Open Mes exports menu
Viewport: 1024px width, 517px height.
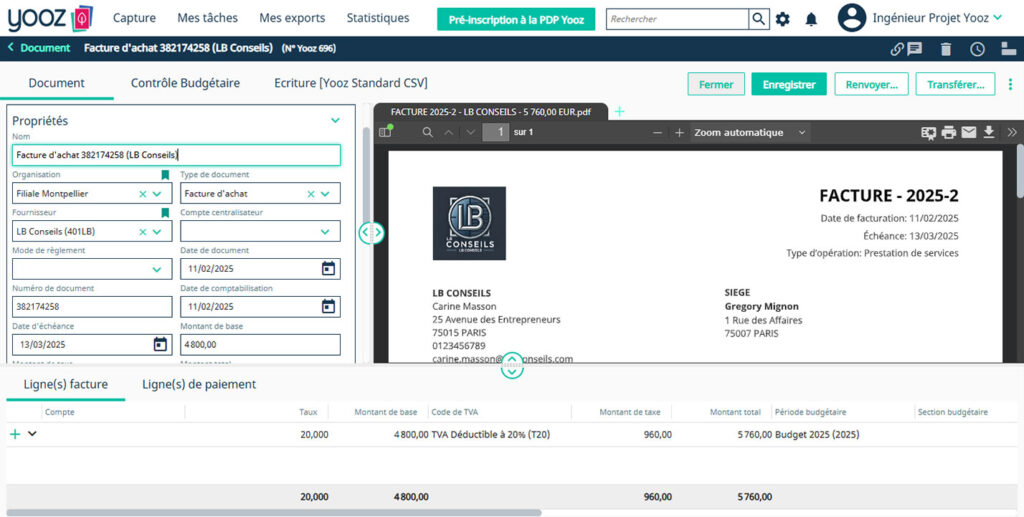(x=292, y=18)
